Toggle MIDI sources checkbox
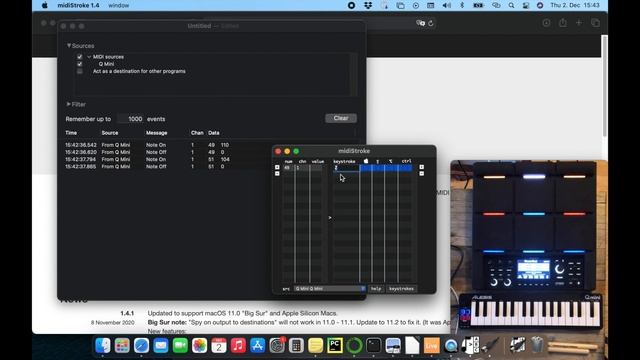 (80, 57)
